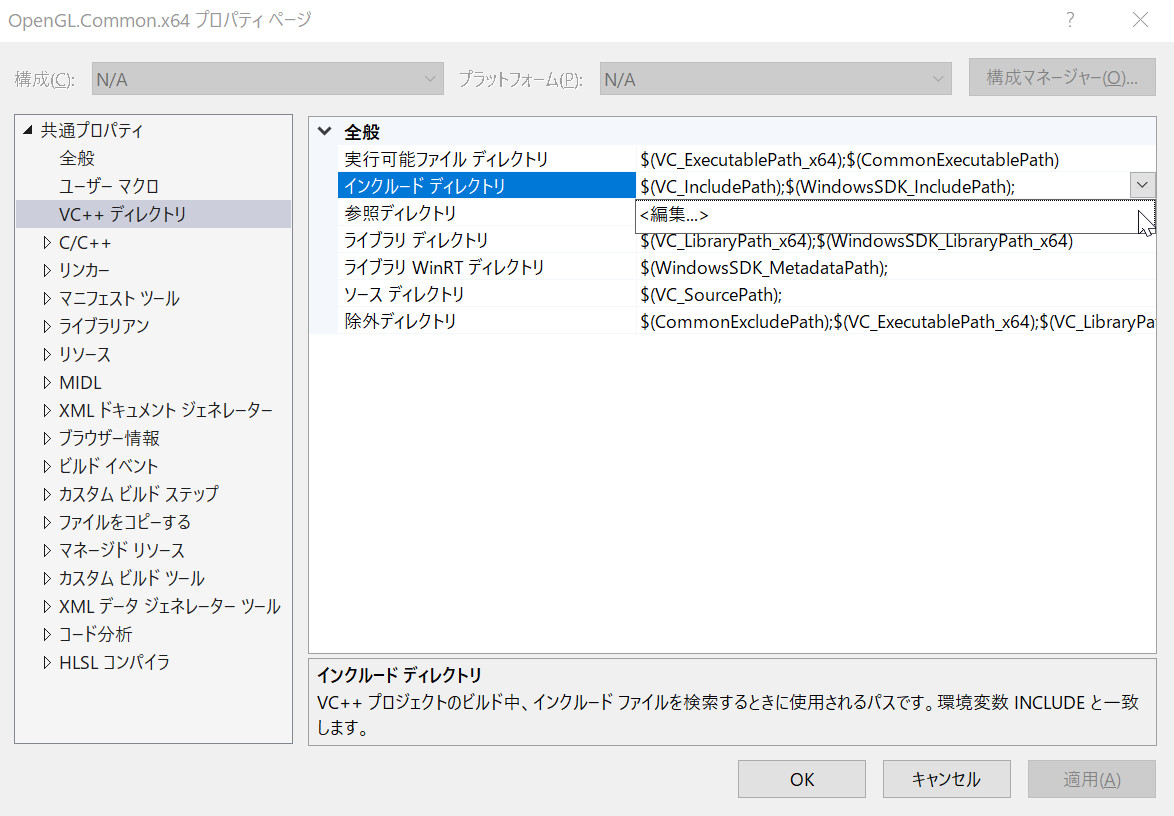The height and width of the screenshot is (816, 1174).
Task: Collapse the 全般 property group chevron
Action: click(324, 132)
